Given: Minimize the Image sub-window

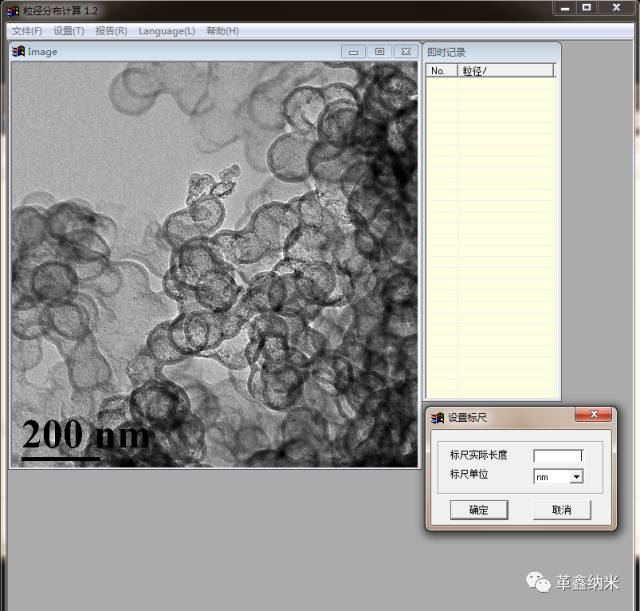Looking at the screenshot, I should pos(354,51).
